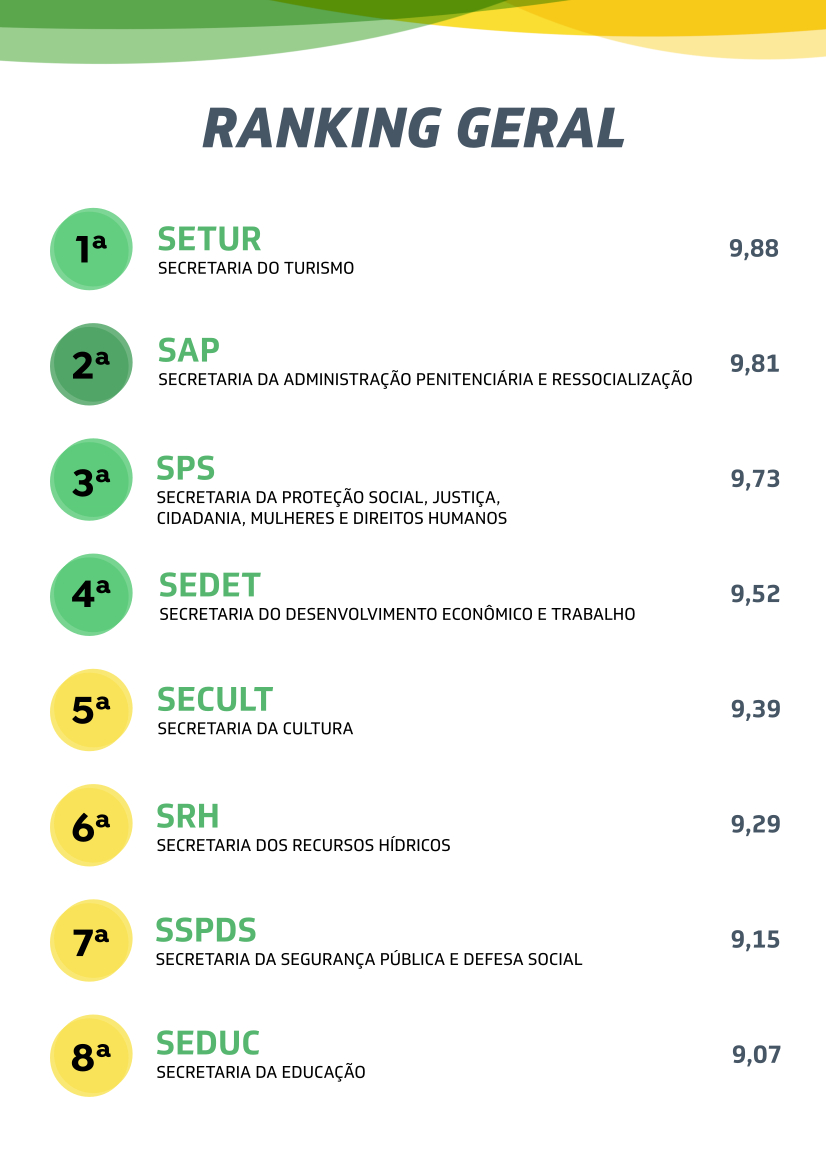Click Secretaria dos Recursos Hídricos text
This screenshot has height=1169, width=826.
[303, 846]
